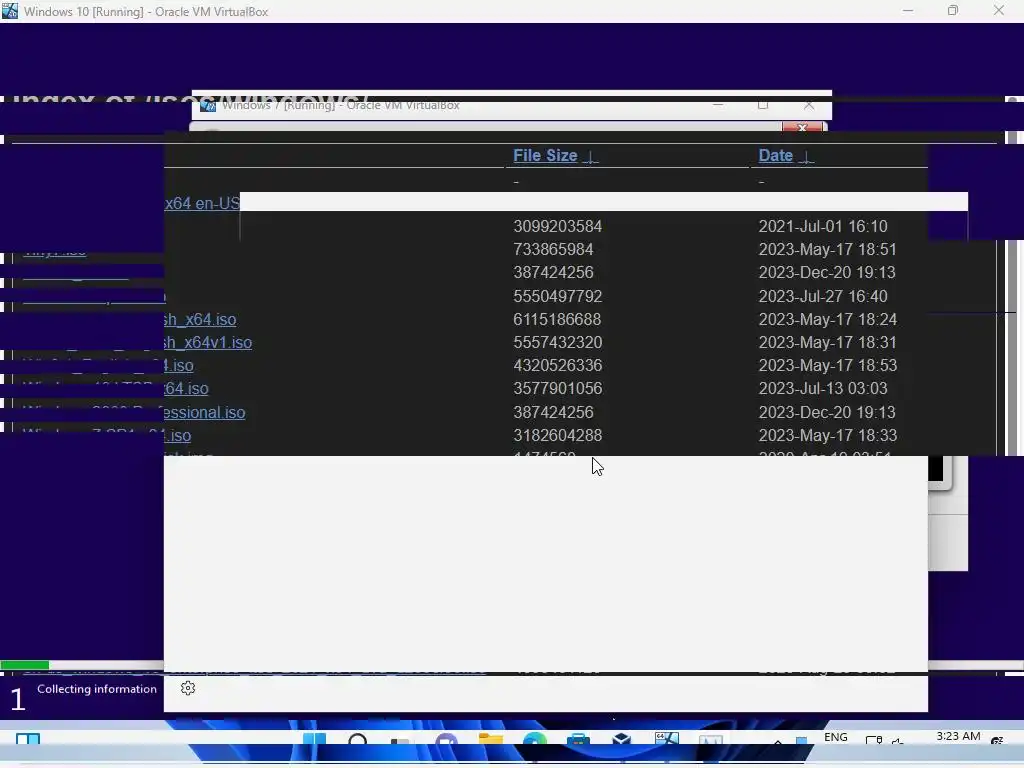Screen dimensions: 1024x768
Task: Select the file size 3577901056
Action: coord(558,389)
